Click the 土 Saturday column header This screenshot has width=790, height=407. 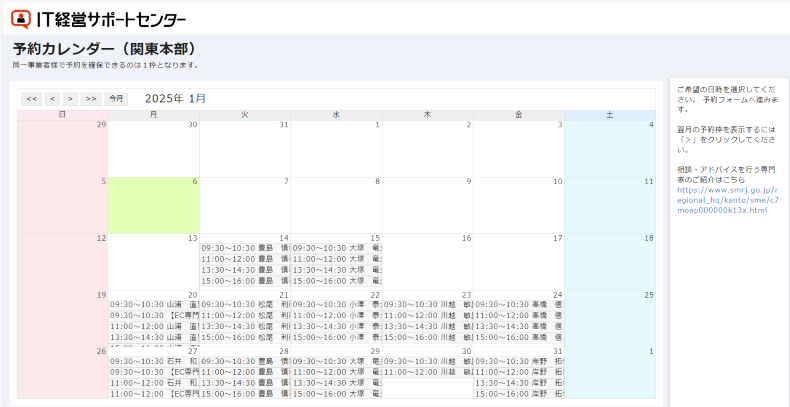pos(610,115)
